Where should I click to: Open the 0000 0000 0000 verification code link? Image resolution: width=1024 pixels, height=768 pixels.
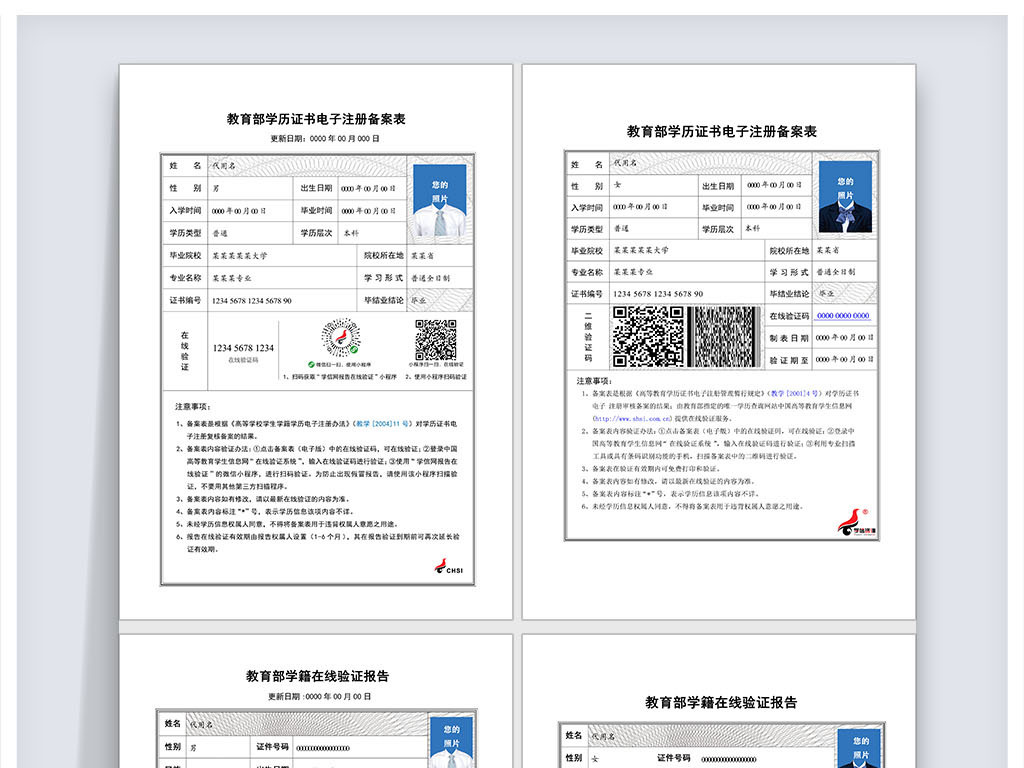coord(843,315)
